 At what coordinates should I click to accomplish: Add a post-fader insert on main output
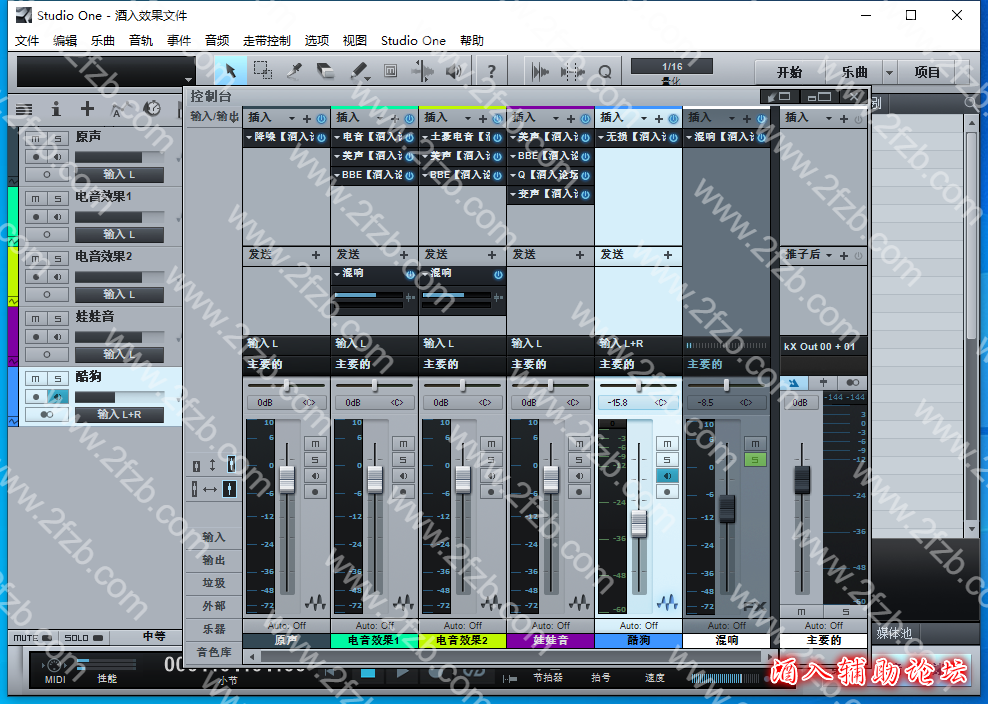[x=844, y=255]
